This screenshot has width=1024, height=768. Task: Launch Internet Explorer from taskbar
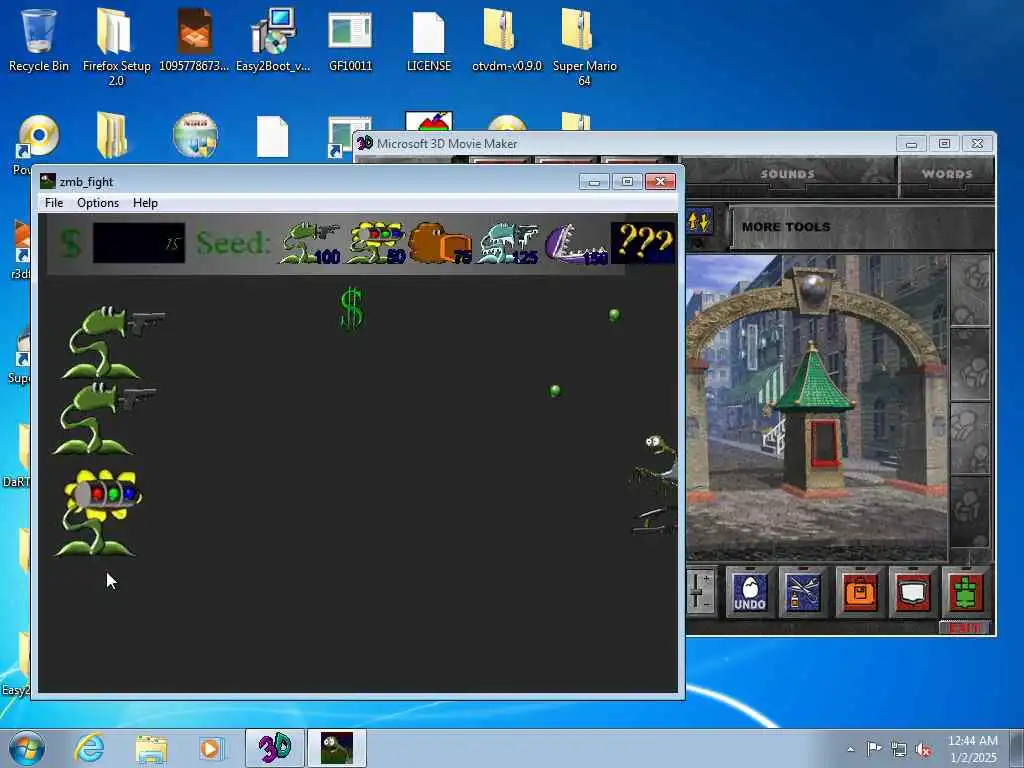(89, 748)
